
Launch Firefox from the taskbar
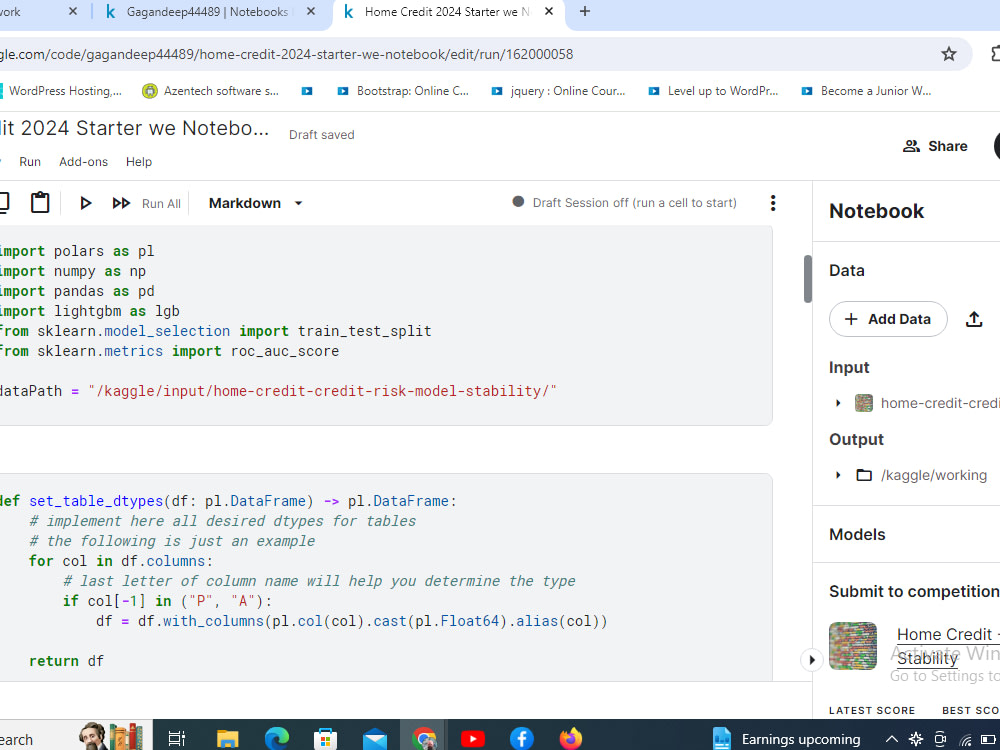(x=571, y=738)
